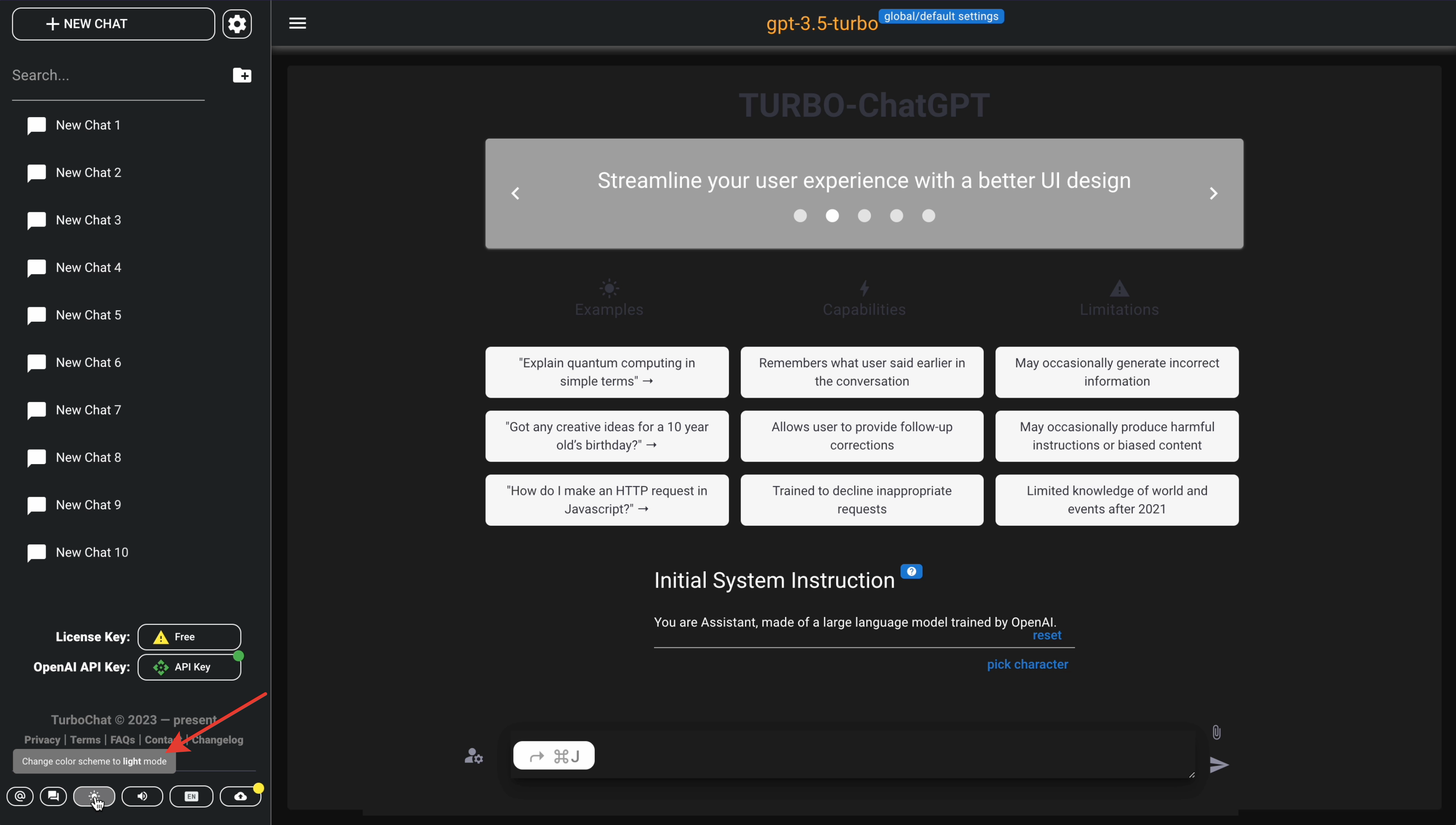Click the pick character link

coord(1027,664)
